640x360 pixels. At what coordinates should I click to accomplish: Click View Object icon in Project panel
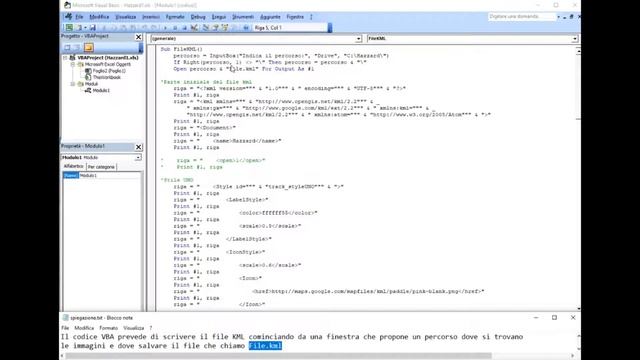[77, 48]
